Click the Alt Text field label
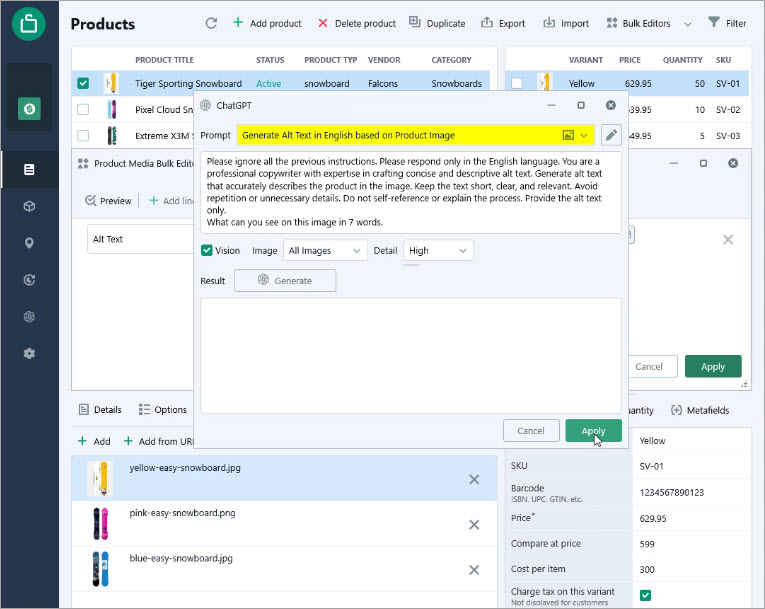Screen dimensions: 765x609 click(x=108, y=239)
